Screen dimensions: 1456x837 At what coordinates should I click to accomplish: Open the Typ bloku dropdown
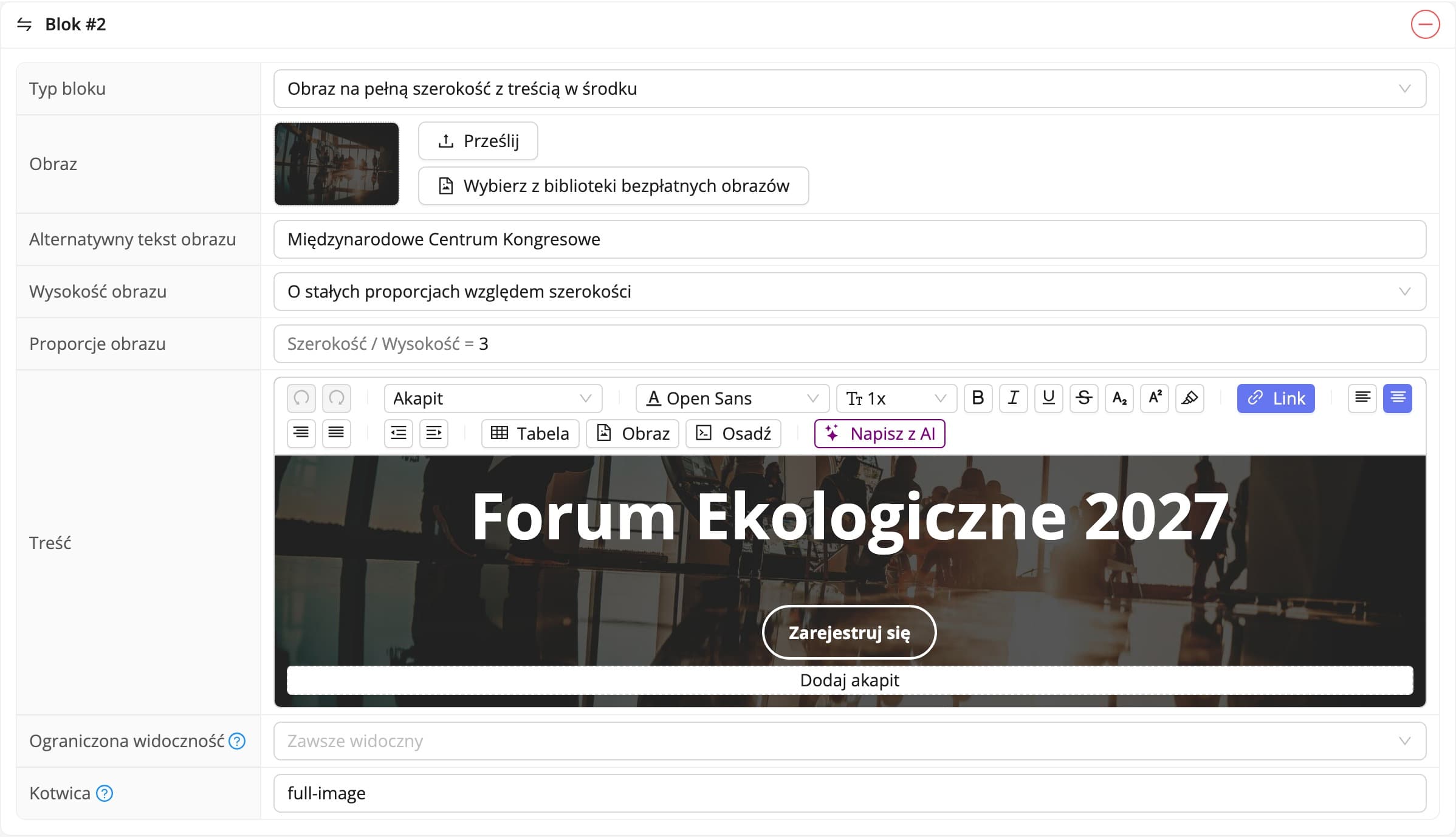pos(850,89)
